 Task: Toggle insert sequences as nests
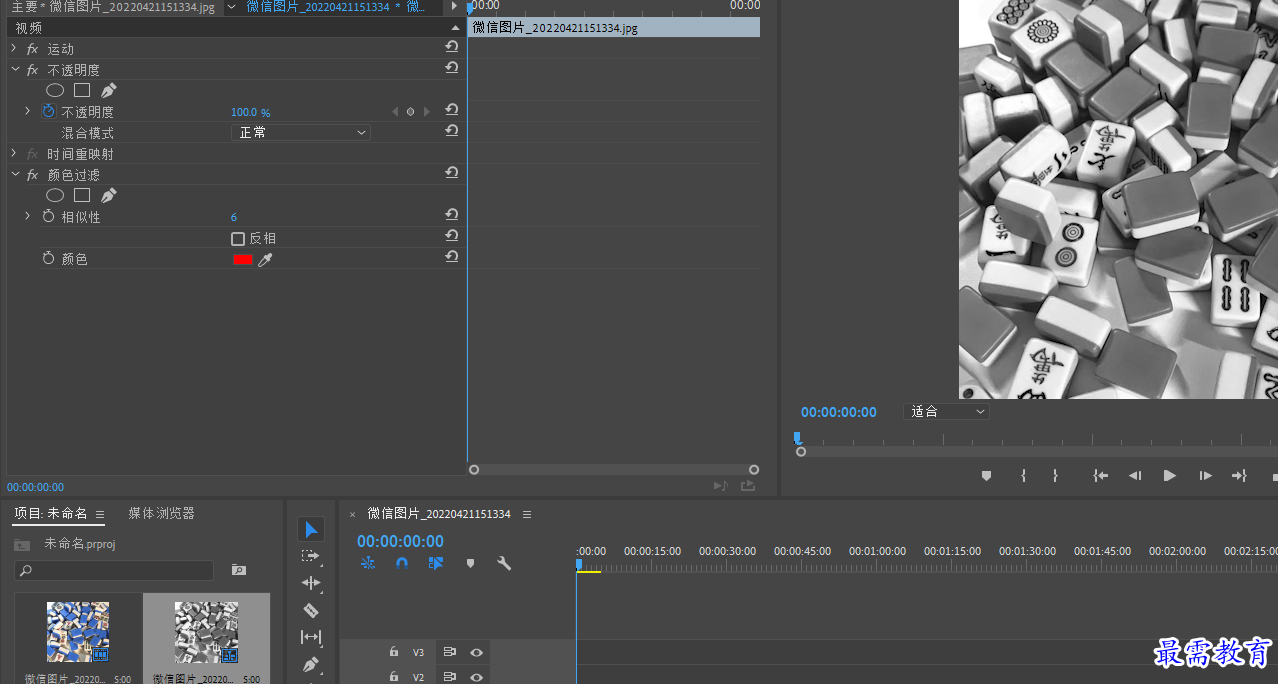[368, 563]
